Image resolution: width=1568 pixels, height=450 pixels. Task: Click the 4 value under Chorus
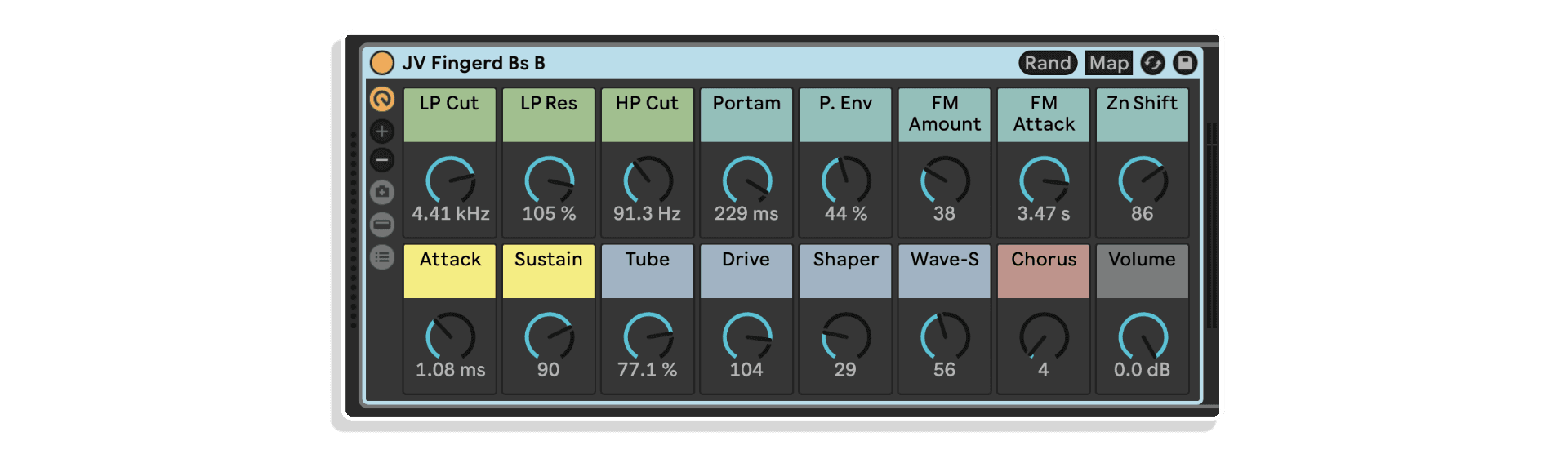click(1044, 370)
